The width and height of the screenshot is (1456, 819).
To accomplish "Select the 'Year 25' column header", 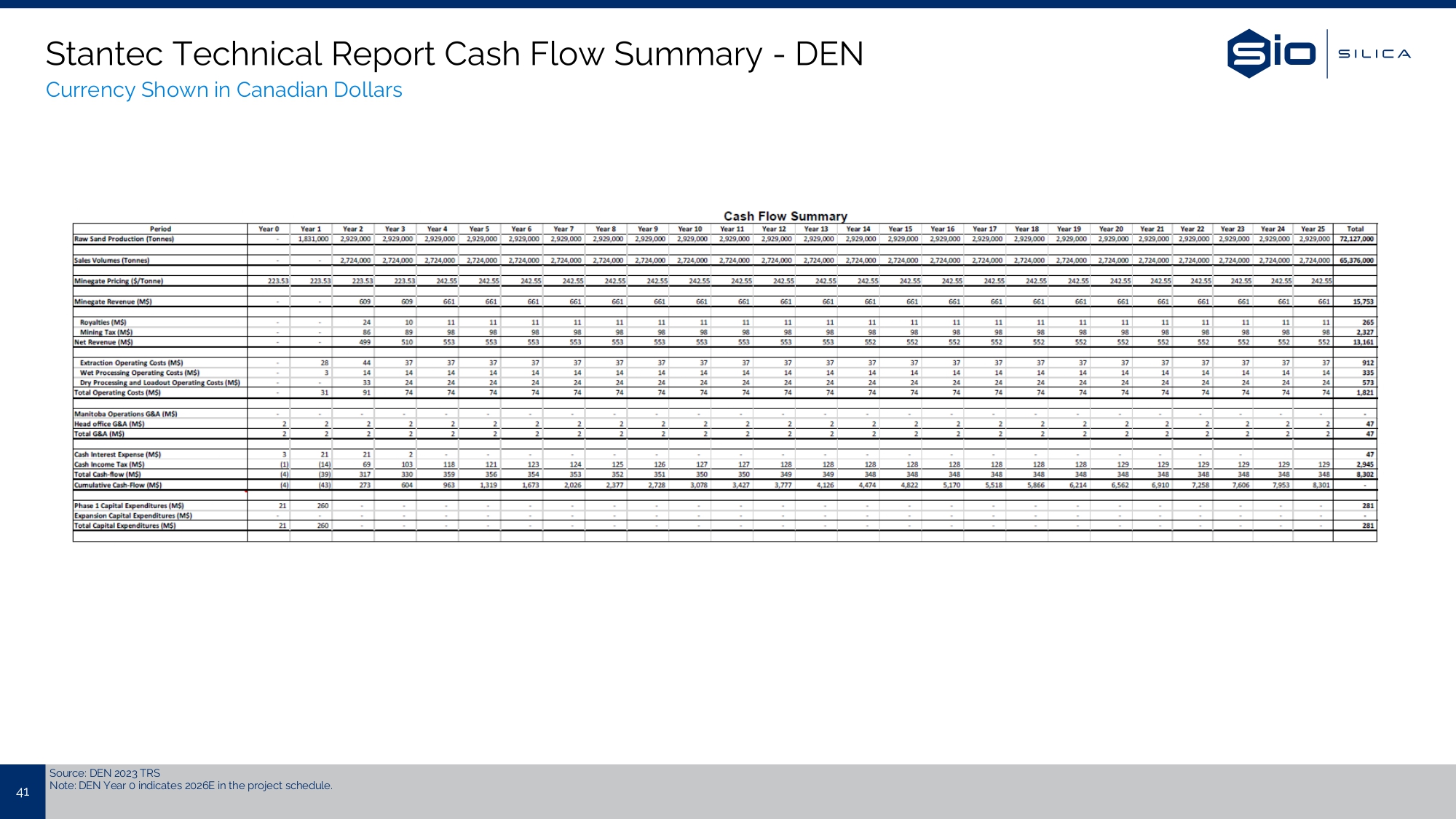I will [x=1313, y=229].
